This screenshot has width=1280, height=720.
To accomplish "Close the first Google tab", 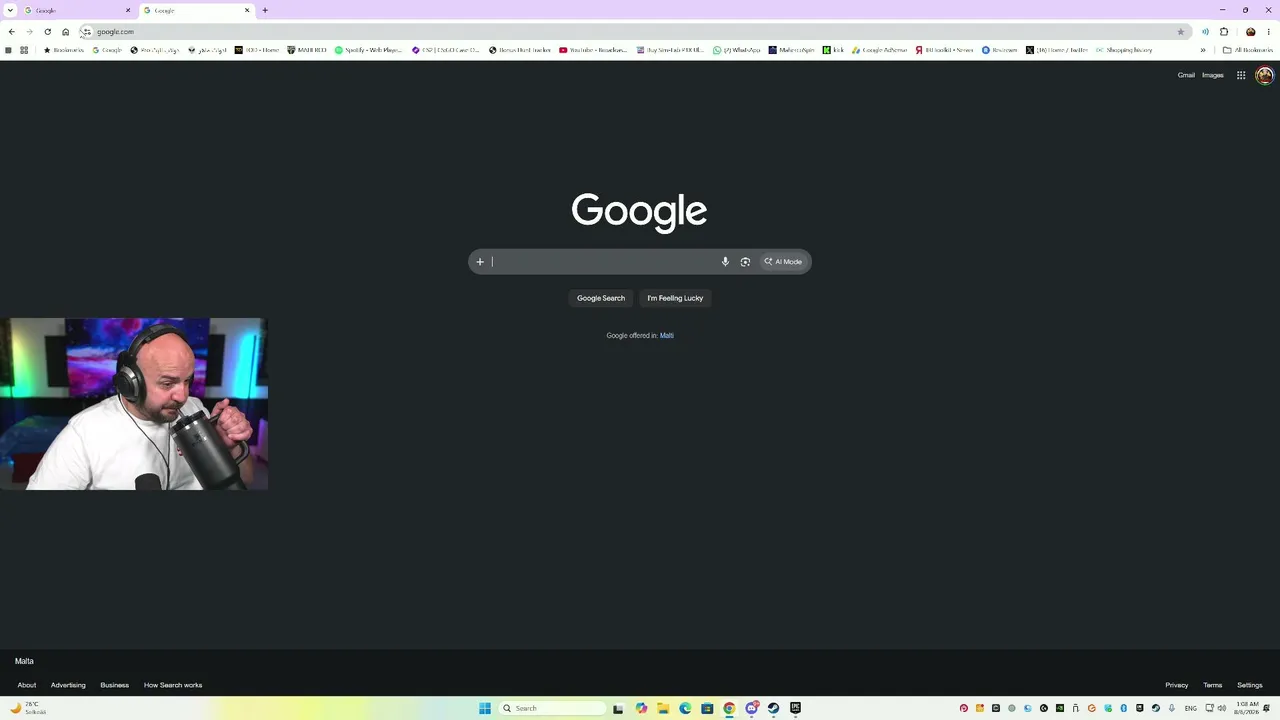I will [128, 10].
